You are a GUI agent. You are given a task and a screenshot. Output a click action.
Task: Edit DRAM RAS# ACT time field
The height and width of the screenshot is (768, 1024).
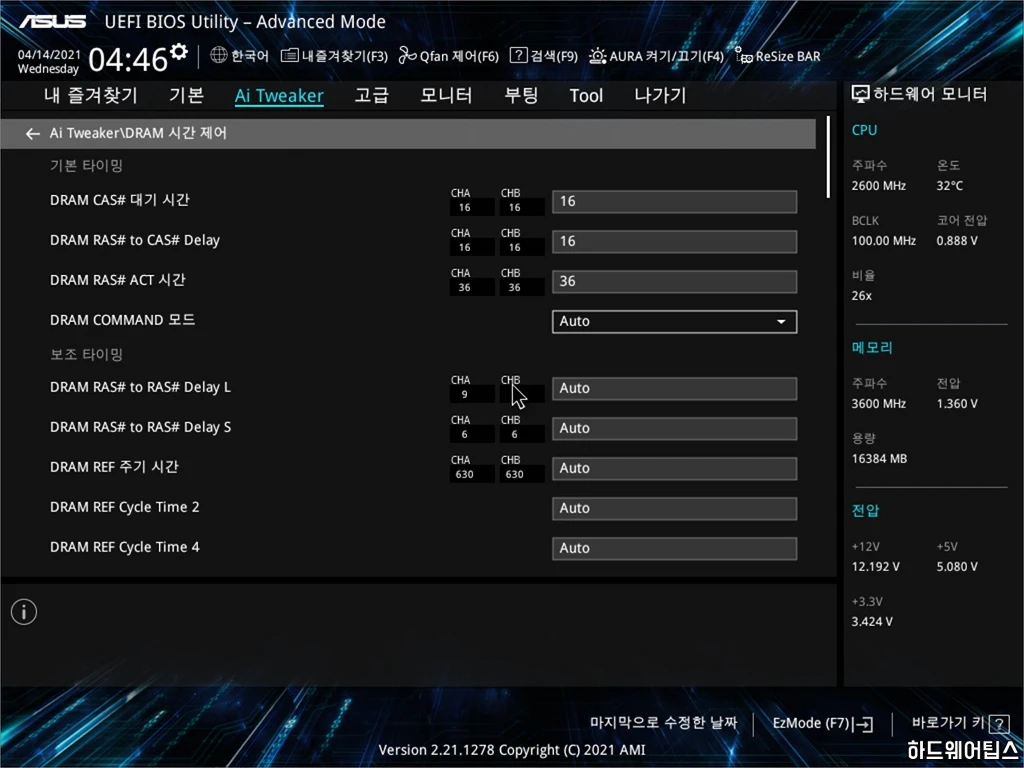674,281
